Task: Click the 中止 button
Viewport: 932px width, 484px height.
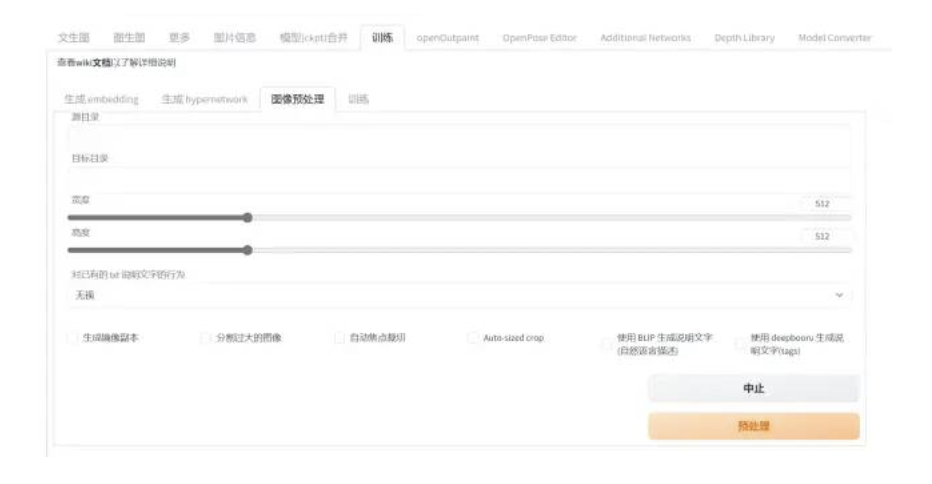Action: coord(754,388)
